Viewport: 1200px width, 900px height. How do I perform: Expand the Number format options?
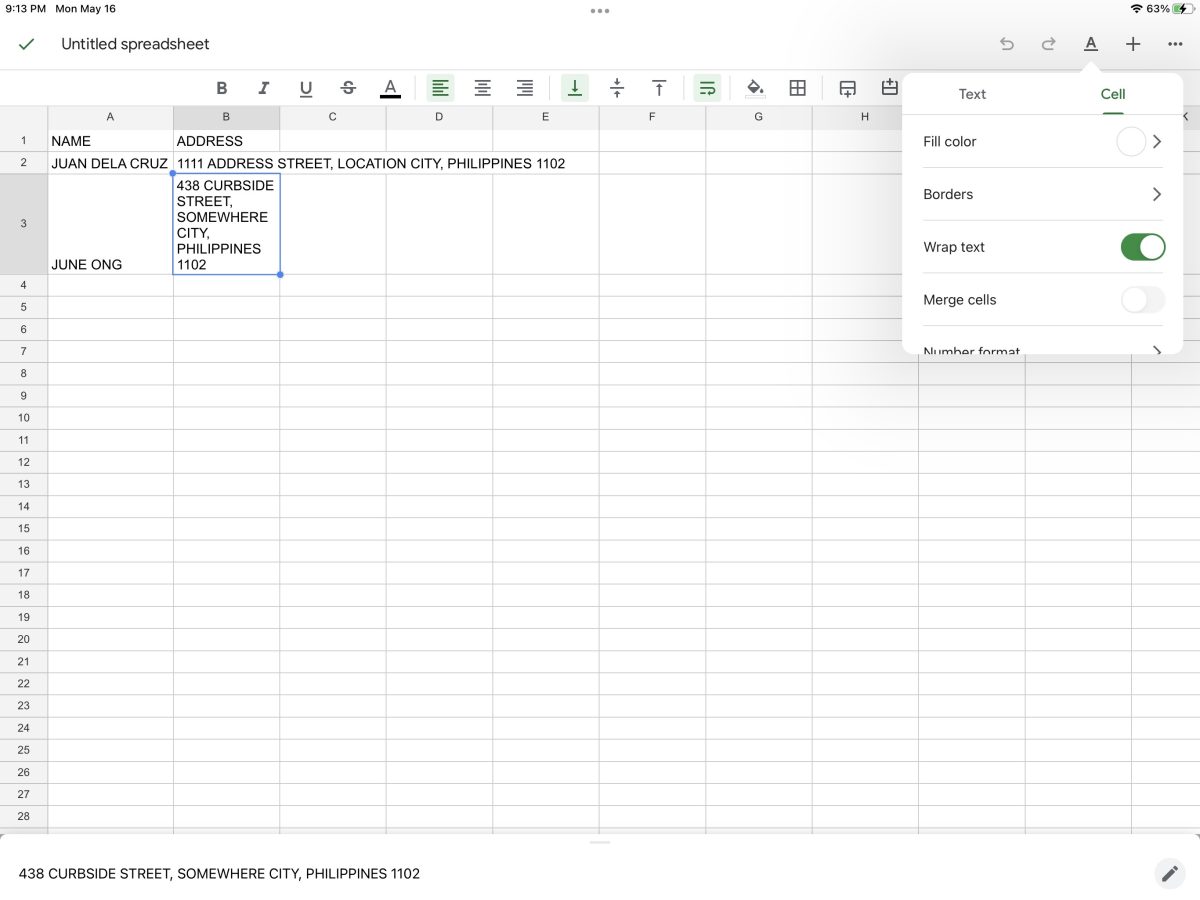1157,350
